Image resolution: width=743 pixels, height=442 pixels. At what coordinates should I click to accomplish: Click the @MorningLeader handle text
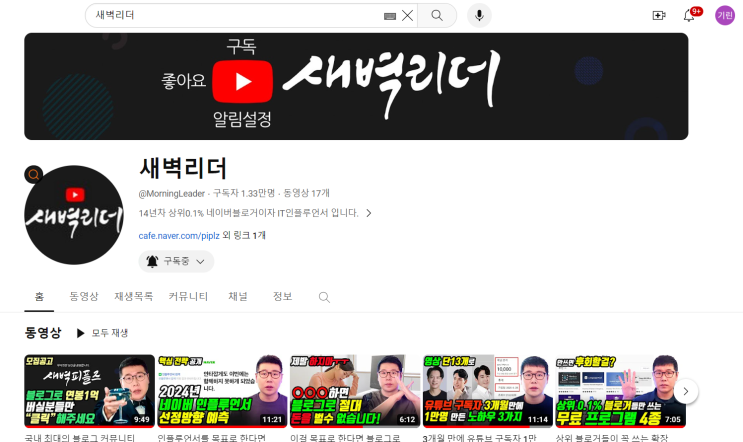(172, 193)
